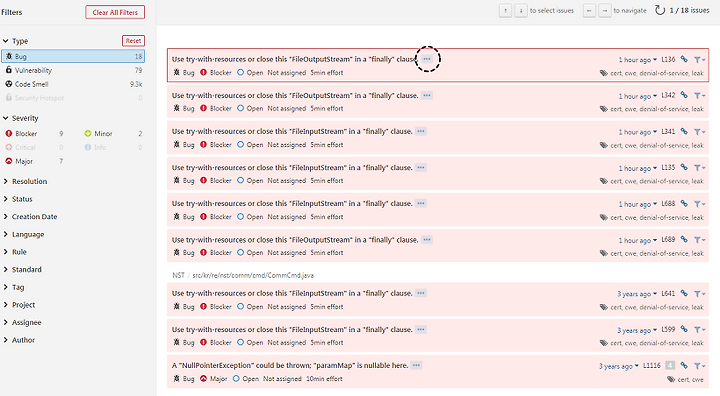
Task: Expand the Project filter
Action: pyautogui.click(x=19, y=305)
